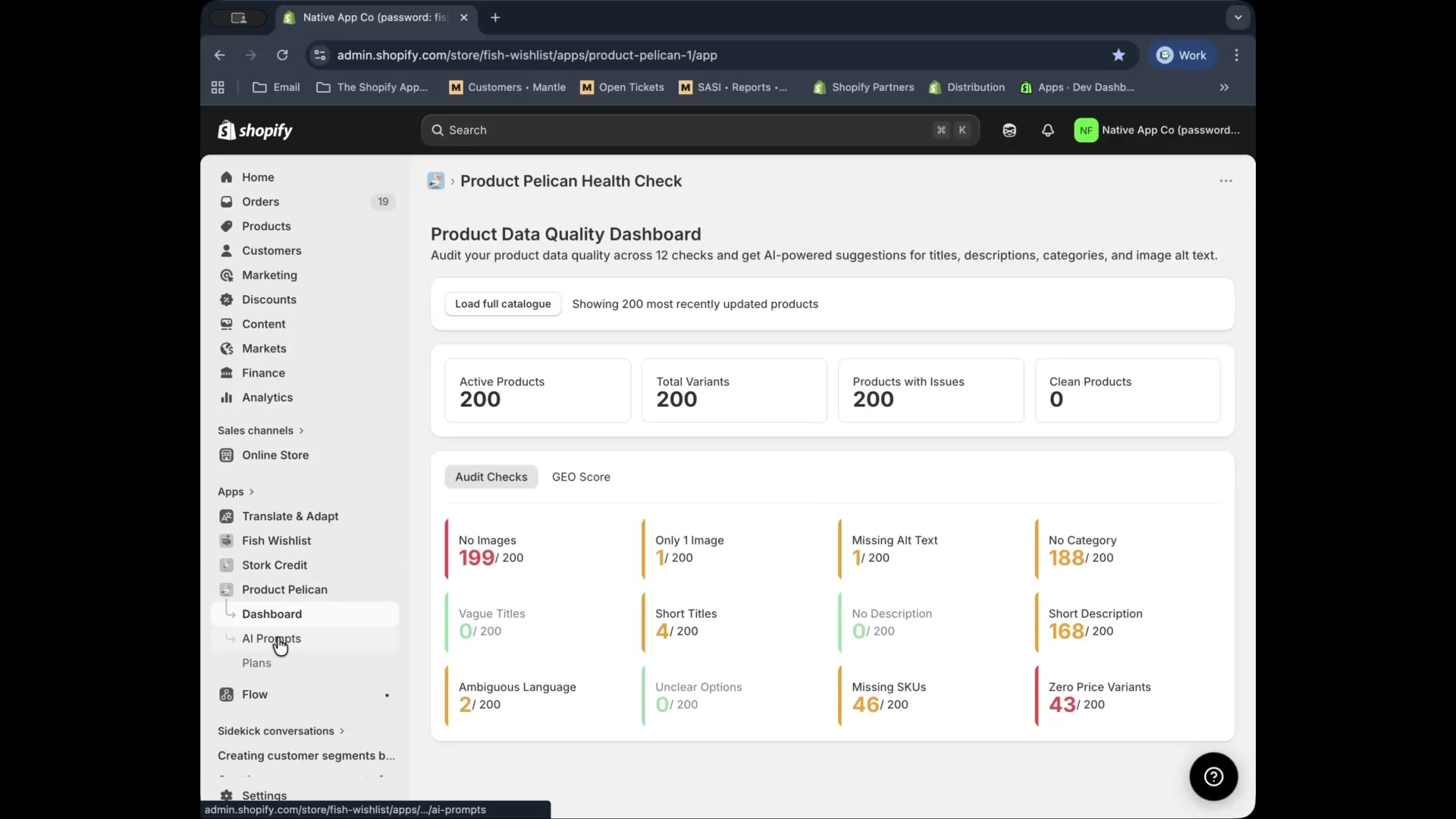Open the browser three-dot menu
Image resolution: width=1456 pixels, height=819 pixels.
tap(1235, 55)
